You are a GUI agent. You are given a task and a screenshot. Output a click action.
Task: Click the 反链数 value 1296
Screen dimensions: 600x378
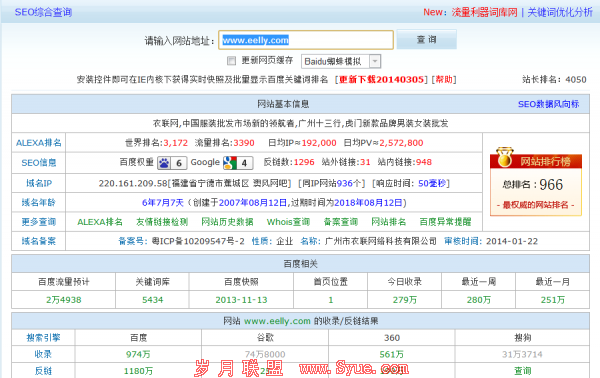click(x=304, y=162)
